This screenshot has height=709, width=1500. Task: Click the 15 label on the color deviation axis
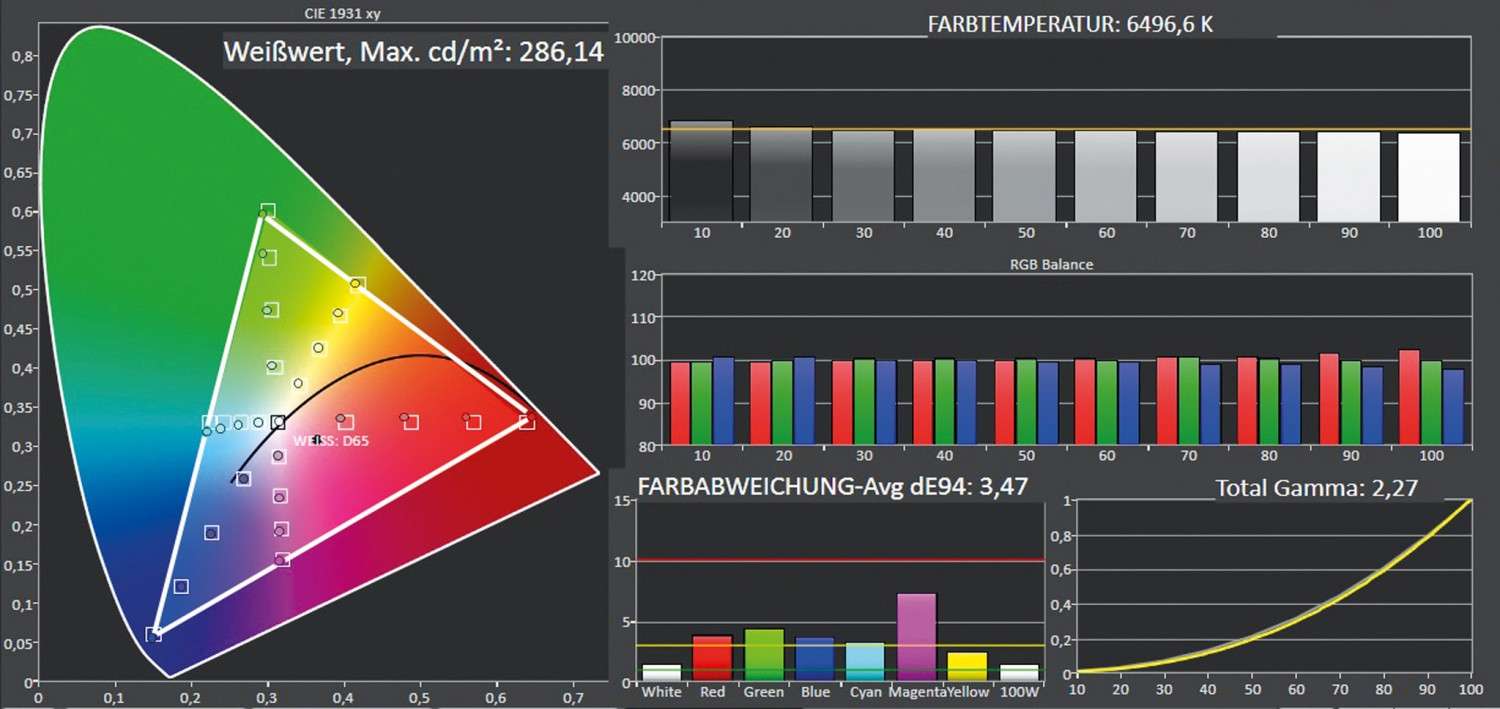[x=621, y=501]
